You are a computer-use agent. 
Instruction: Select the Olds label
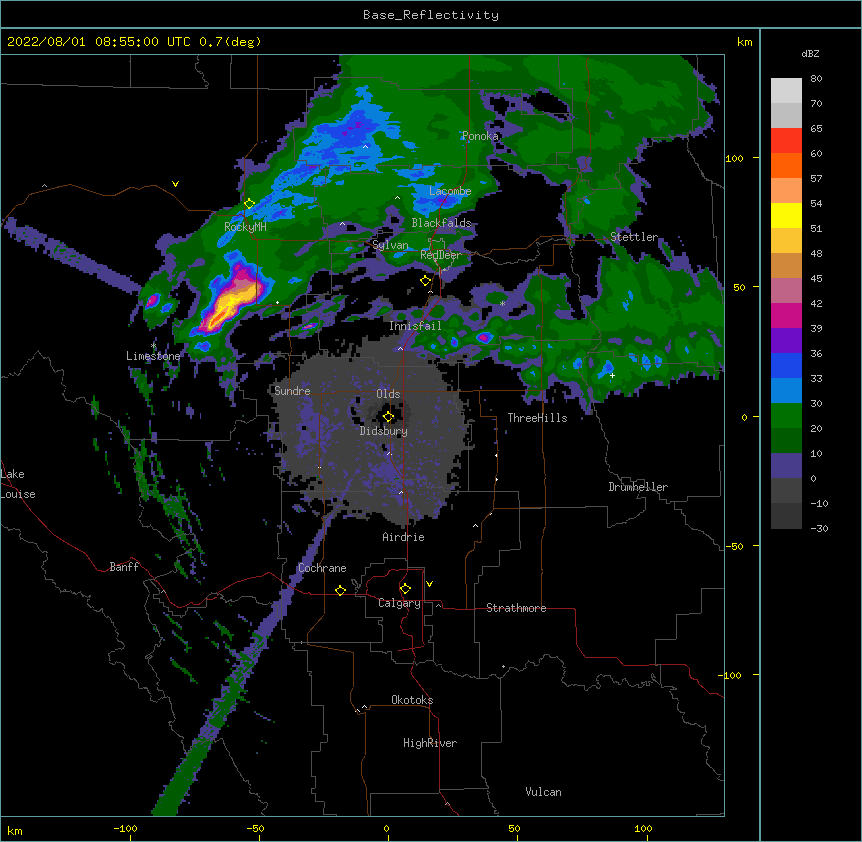pyautogui.click(x=388, y=394)
